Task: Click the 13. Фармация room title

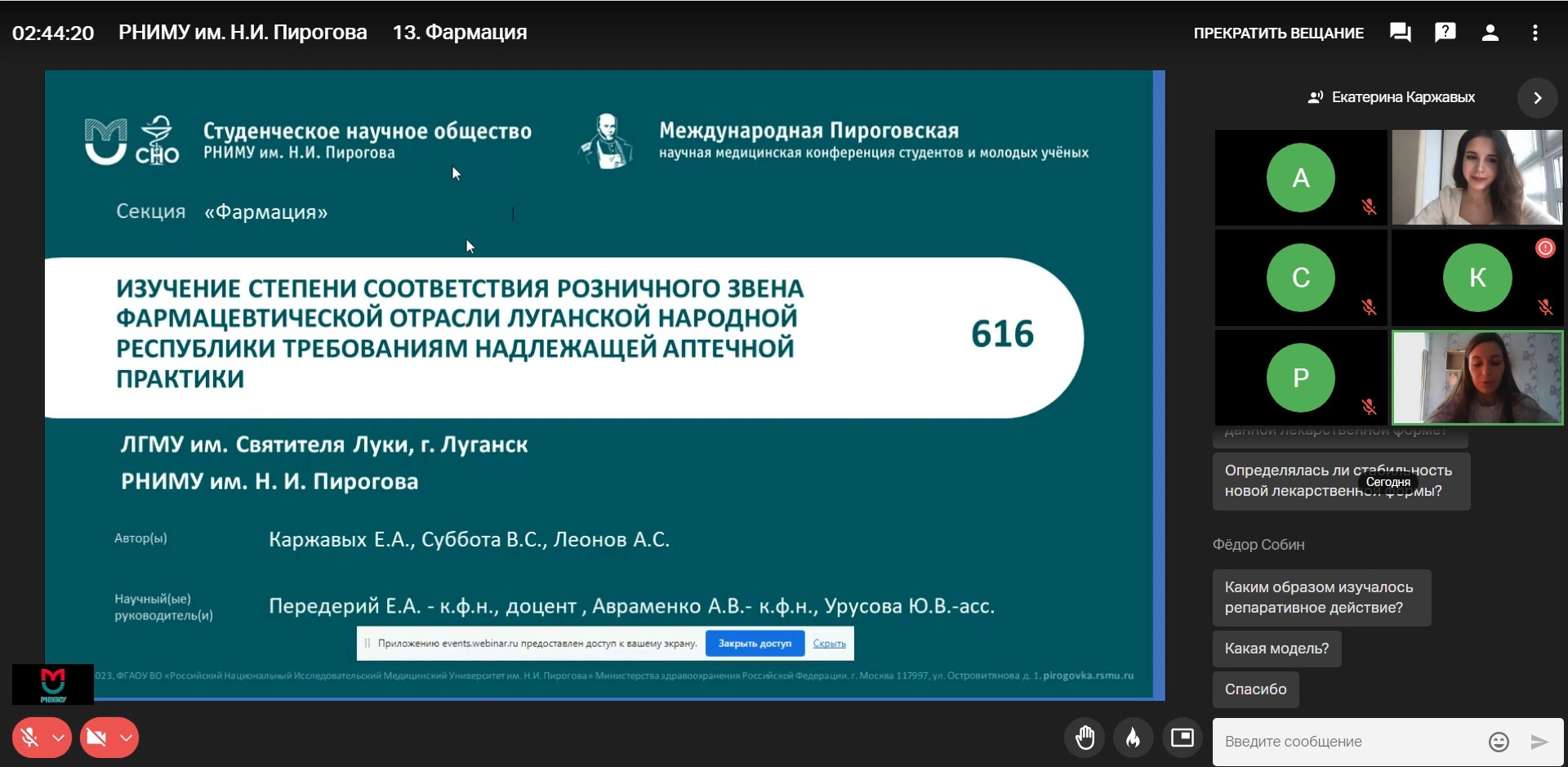Action: [x=460, y=33]
